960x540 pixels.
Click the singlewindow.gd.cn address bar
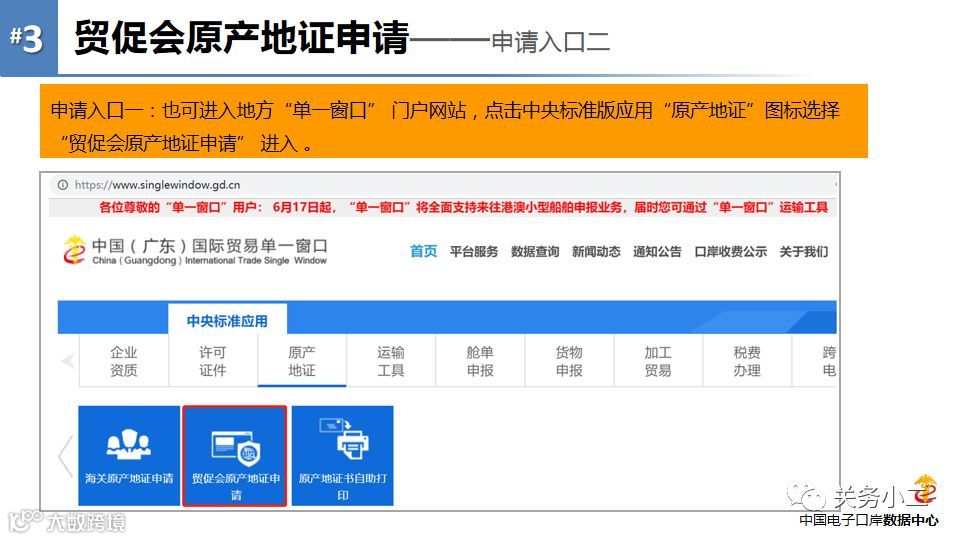442,185
